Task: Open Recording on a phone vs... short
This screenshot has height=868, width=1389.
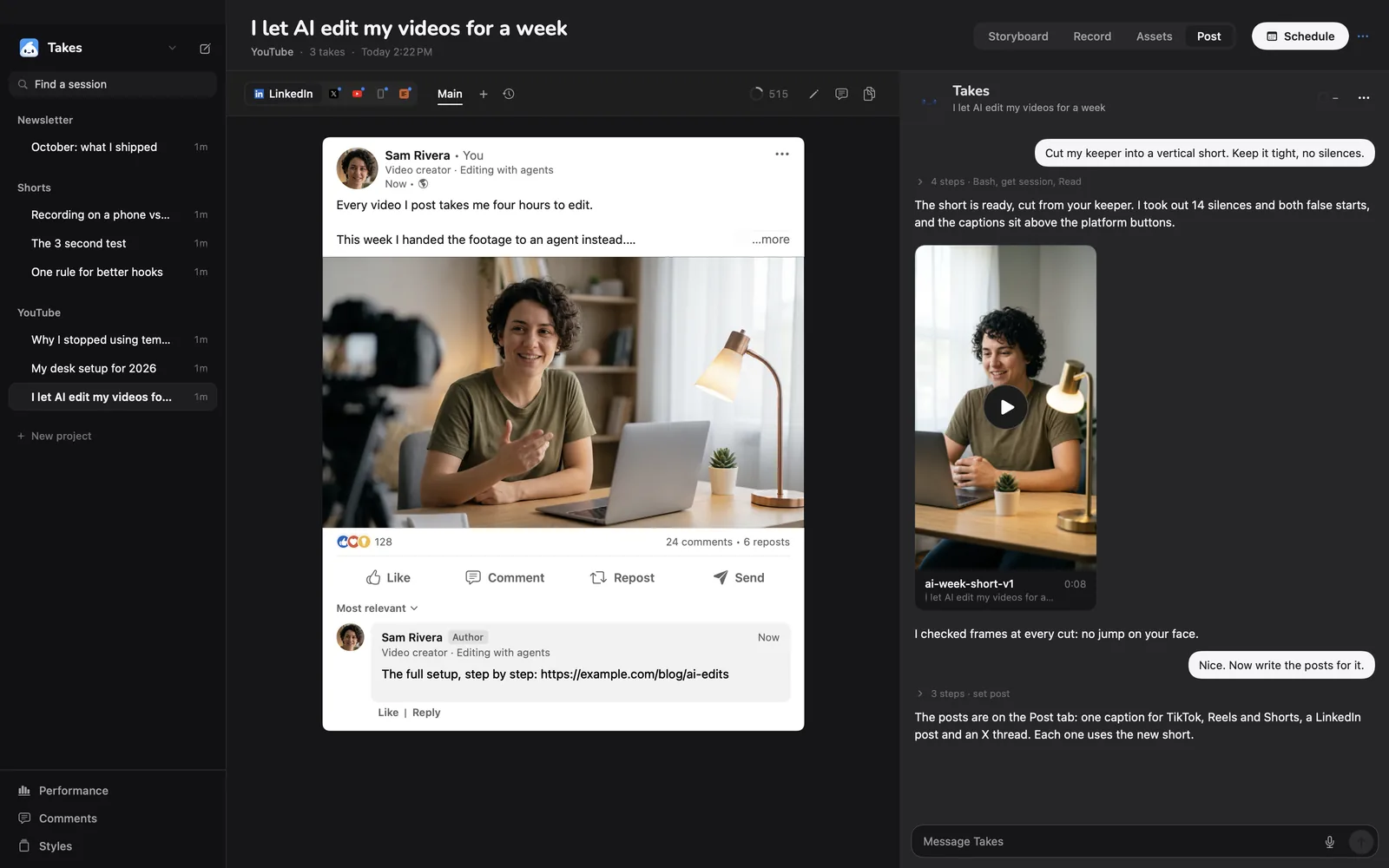Action: click(x=113, y=214)
